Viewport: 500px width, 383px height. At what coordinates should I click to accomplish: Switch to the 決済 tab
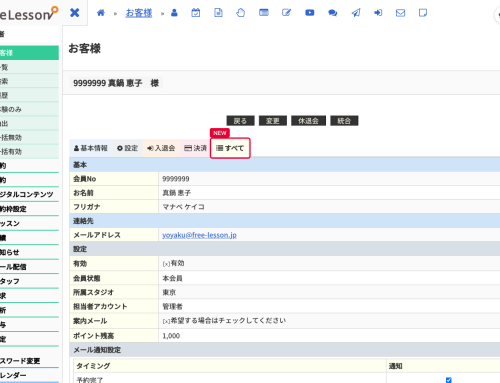pos(196,148)
